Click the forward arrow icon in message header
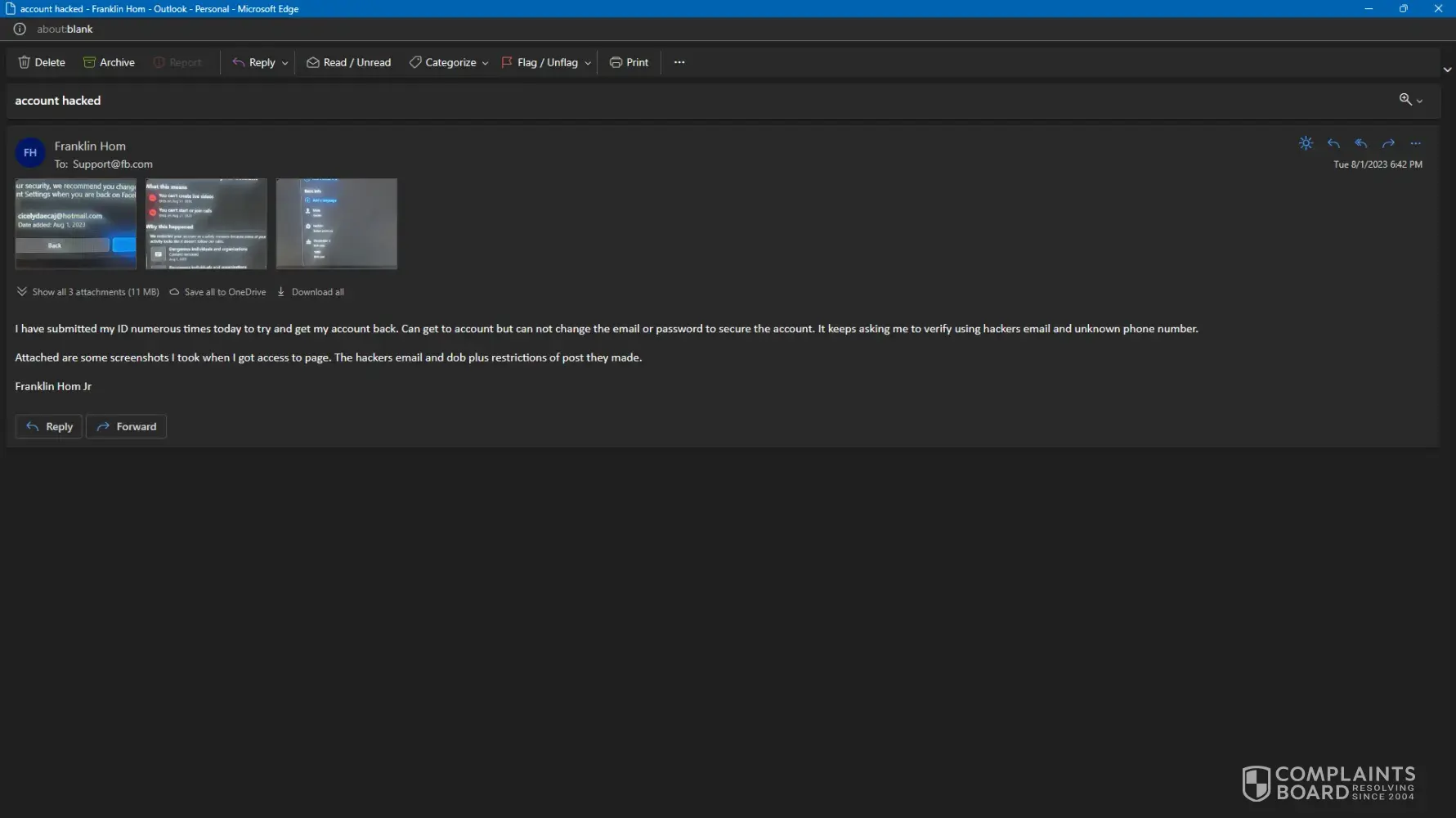The height and width of the screenshot is (818, 1456). pos(1388,143)
